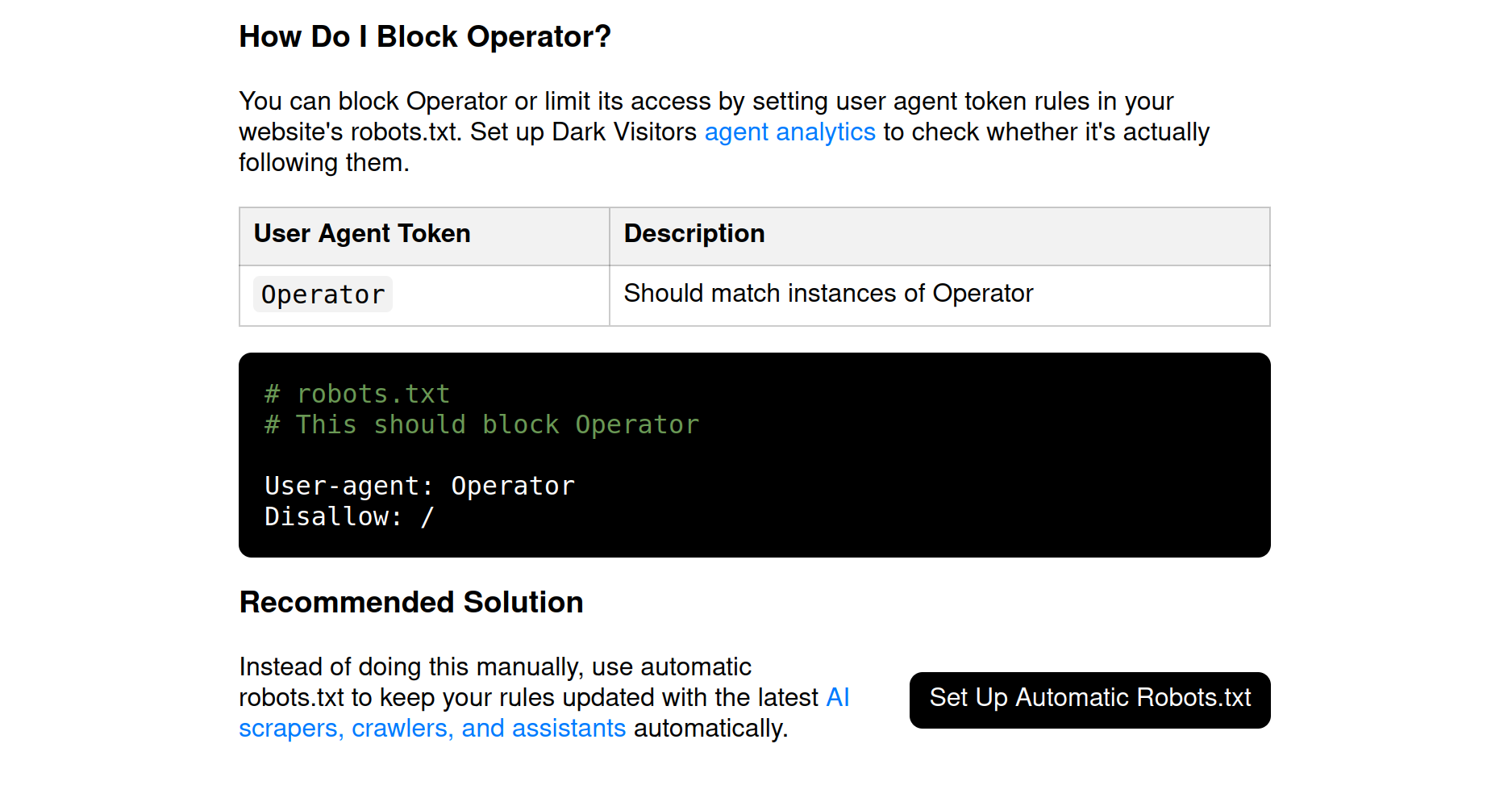Click the 'Recommended Solution' heading
1512x798 pixels.
coord(410,603)
